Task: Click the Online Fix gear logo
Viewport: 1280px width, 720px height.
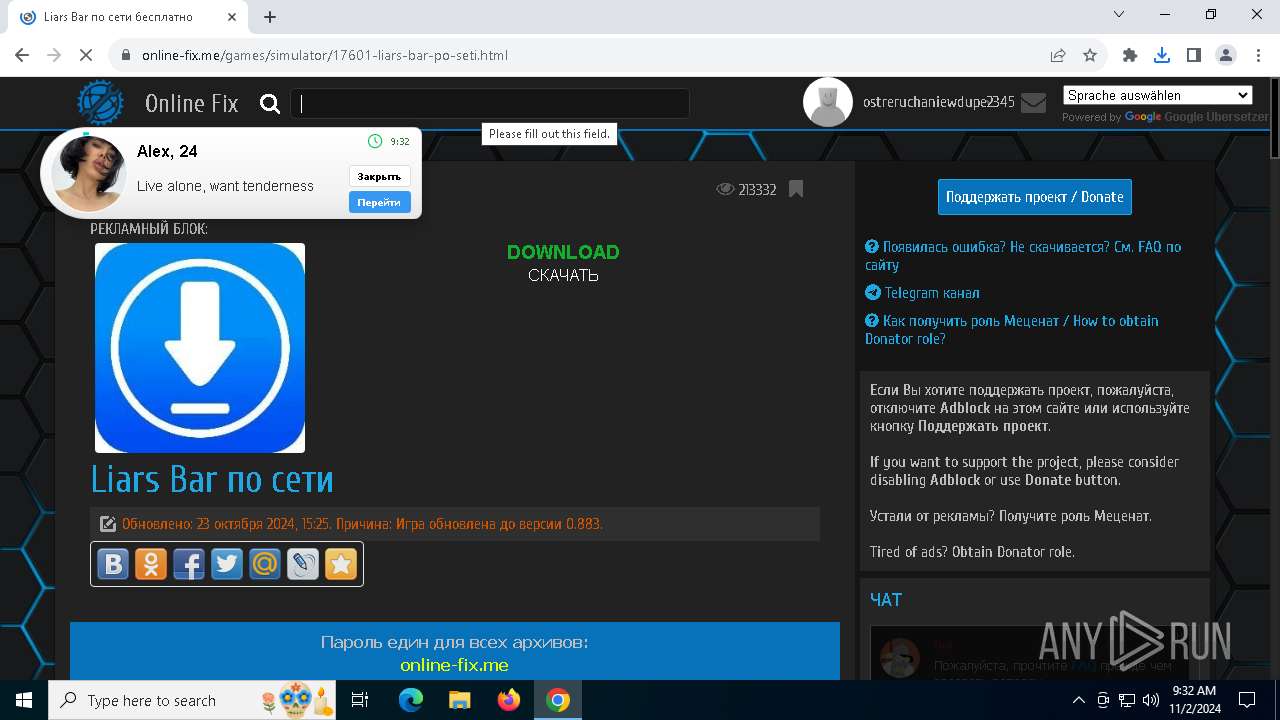Action: point(101,103)
